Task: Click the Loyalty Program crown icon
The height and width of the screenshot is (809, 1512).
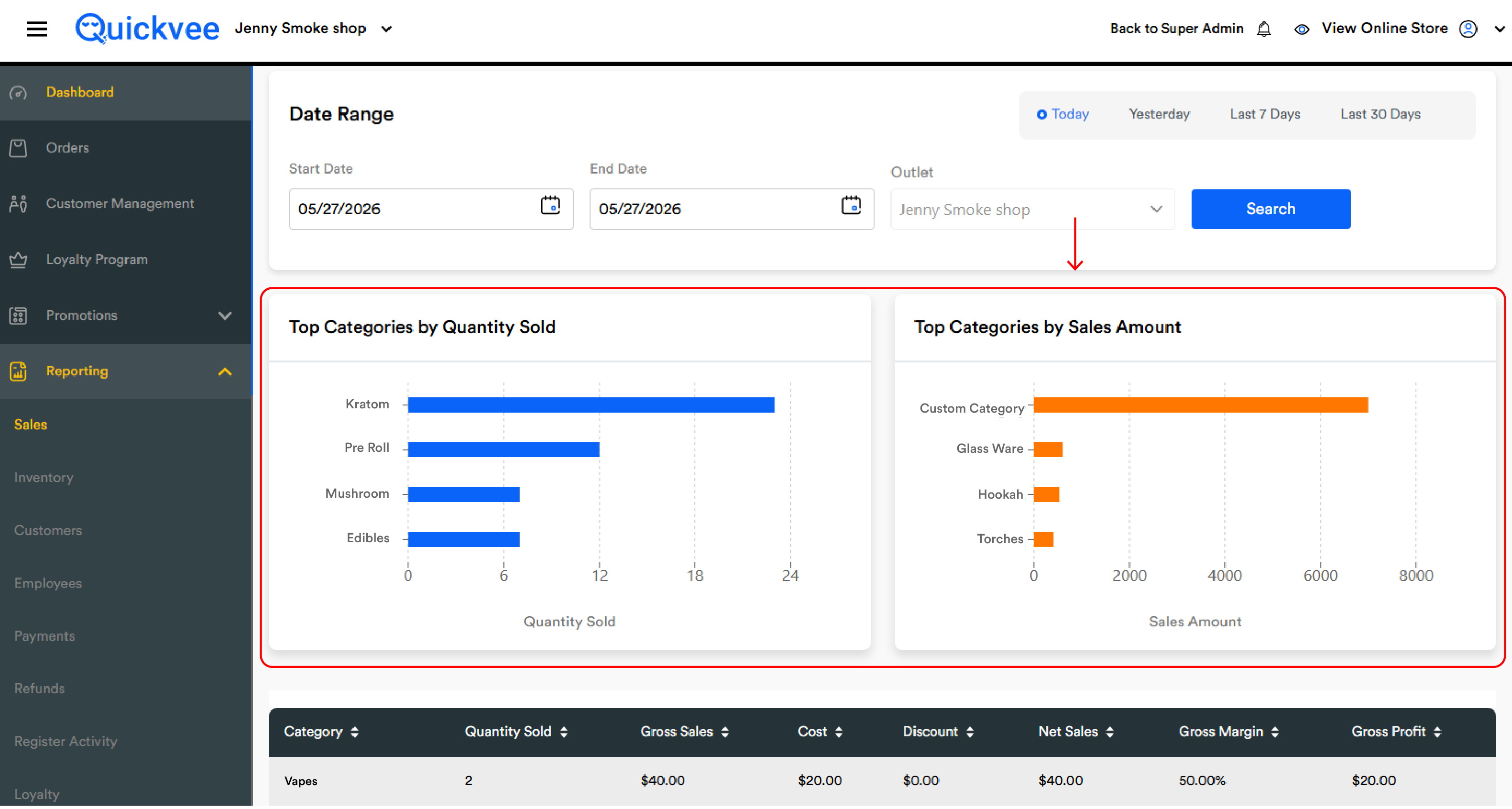Action: click(18, 260)
